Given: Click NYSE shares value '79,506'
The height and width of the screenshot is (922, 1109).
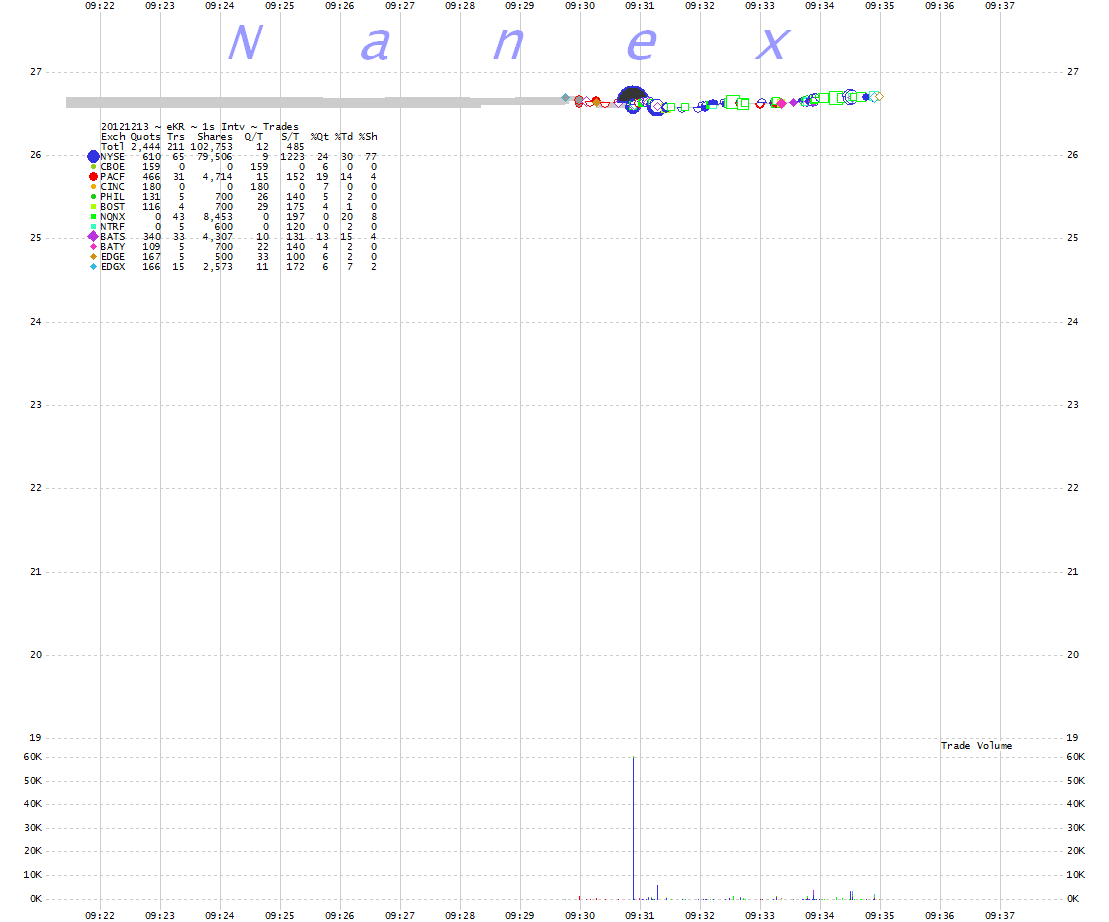Looking at the screenshot, I should pos(215,156).
